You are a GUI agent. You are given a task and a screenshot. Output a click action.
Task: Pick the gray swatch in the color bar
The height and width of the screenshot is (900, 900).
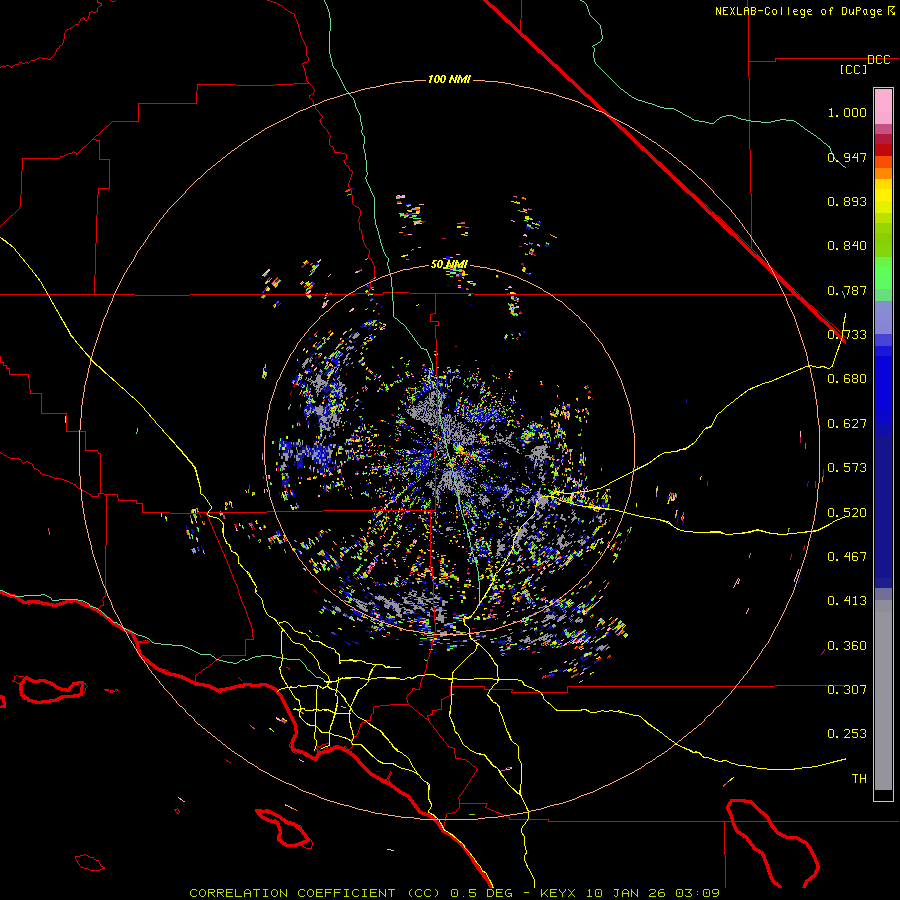pos(883,695)
